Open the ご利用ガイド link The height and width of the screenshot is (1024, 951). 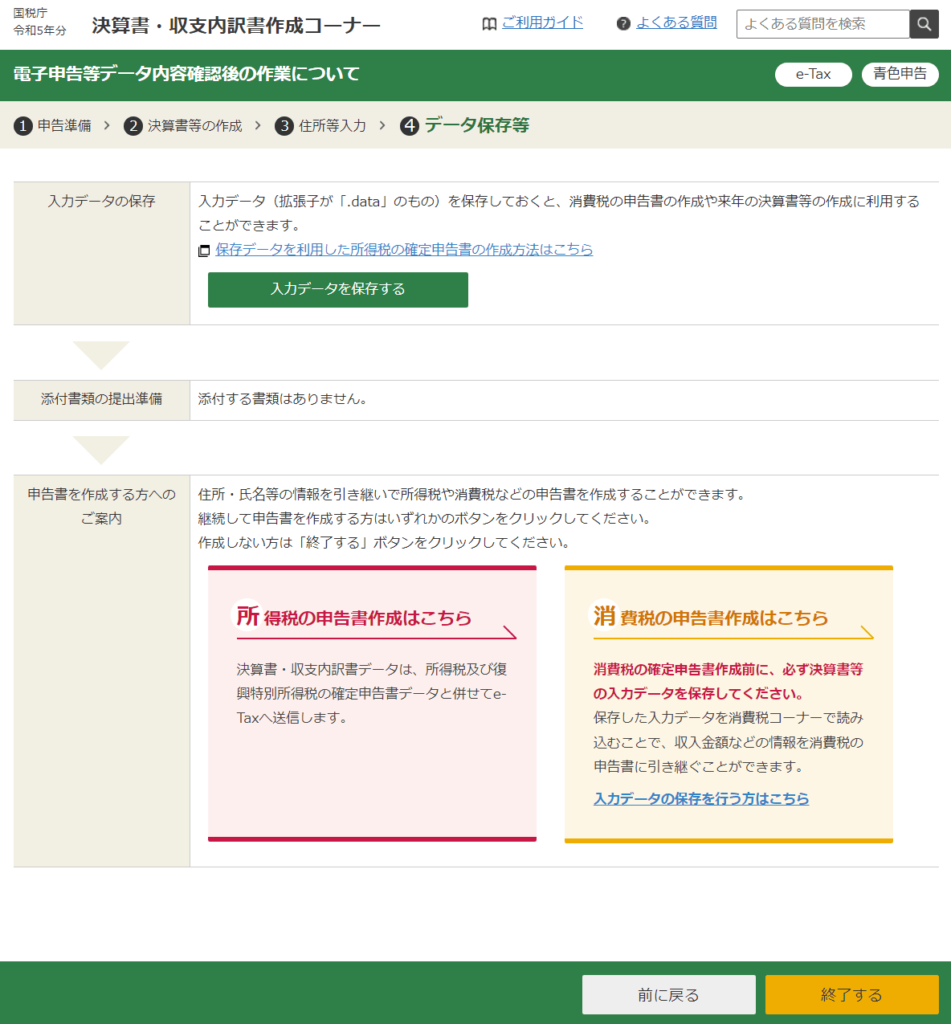click(542, 23)
